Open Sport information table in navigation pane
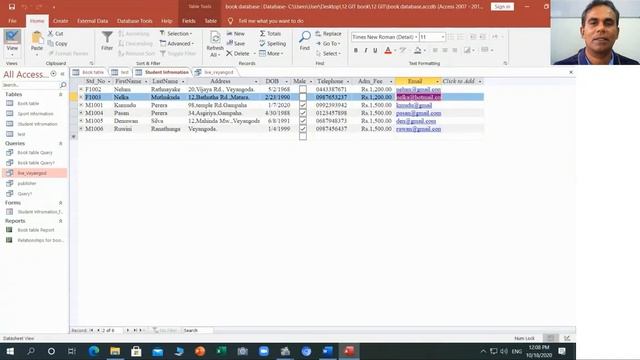640x360 pixels. (36, 113)
